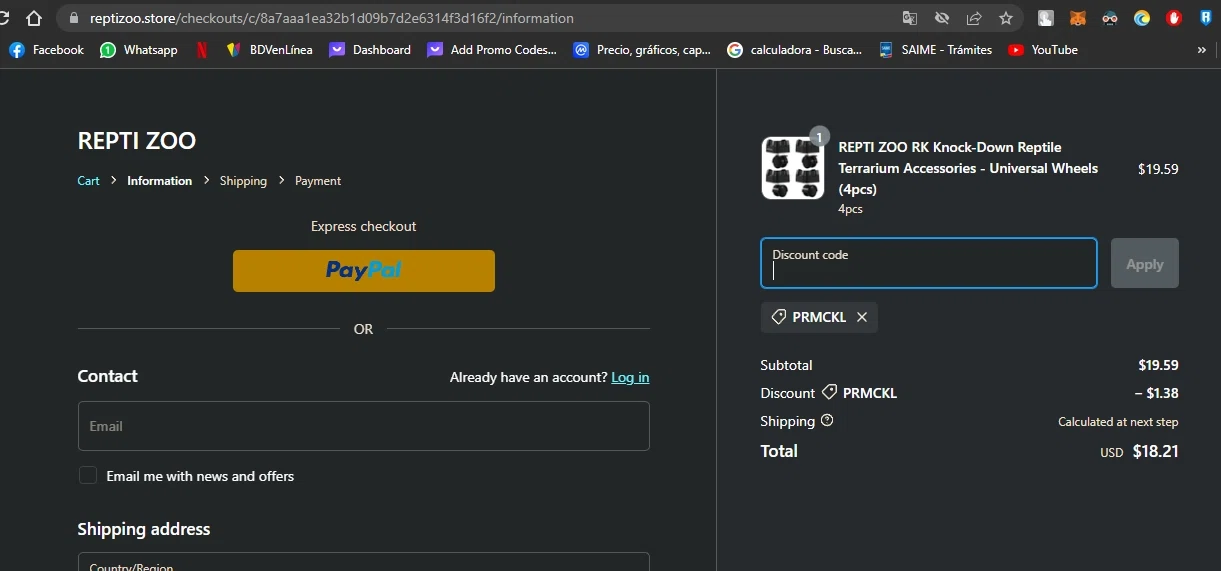Open the calculadora Google search bookmark
Viewport: 1221px width, 571px height.
[795, 49]
